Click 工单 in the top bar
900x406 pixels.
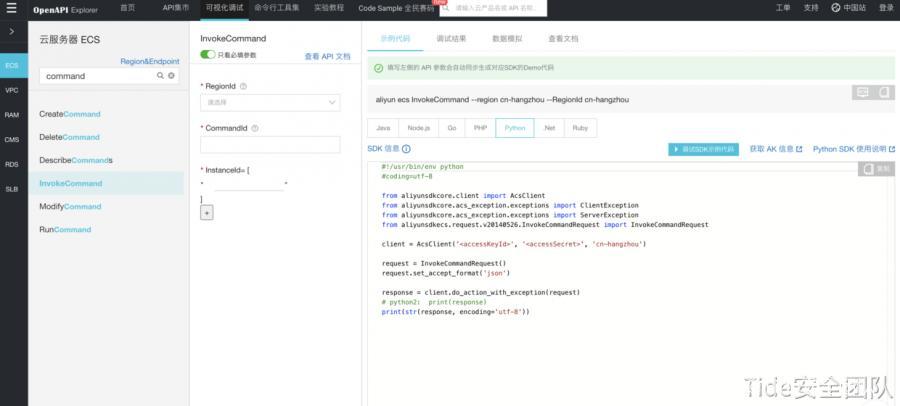tap(783, 8)
